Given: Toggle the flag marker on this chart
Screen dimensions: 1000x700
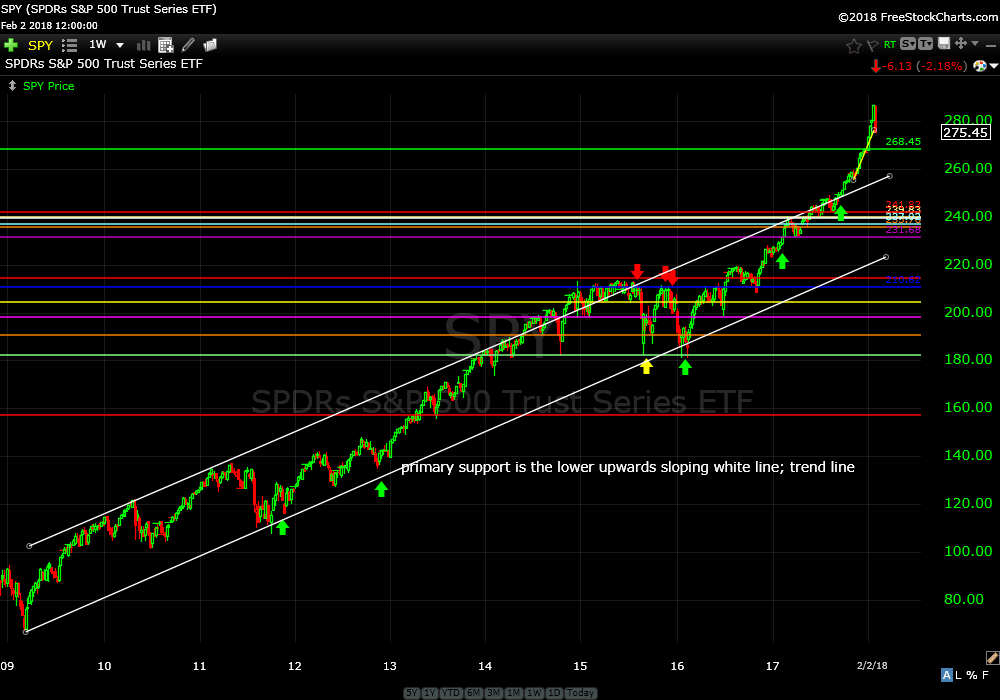Looking at the screenshot, I should 871,45.
